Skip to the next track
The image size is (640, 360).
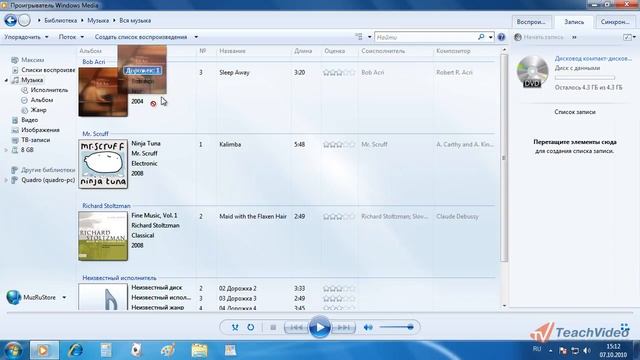click(343, 327)
